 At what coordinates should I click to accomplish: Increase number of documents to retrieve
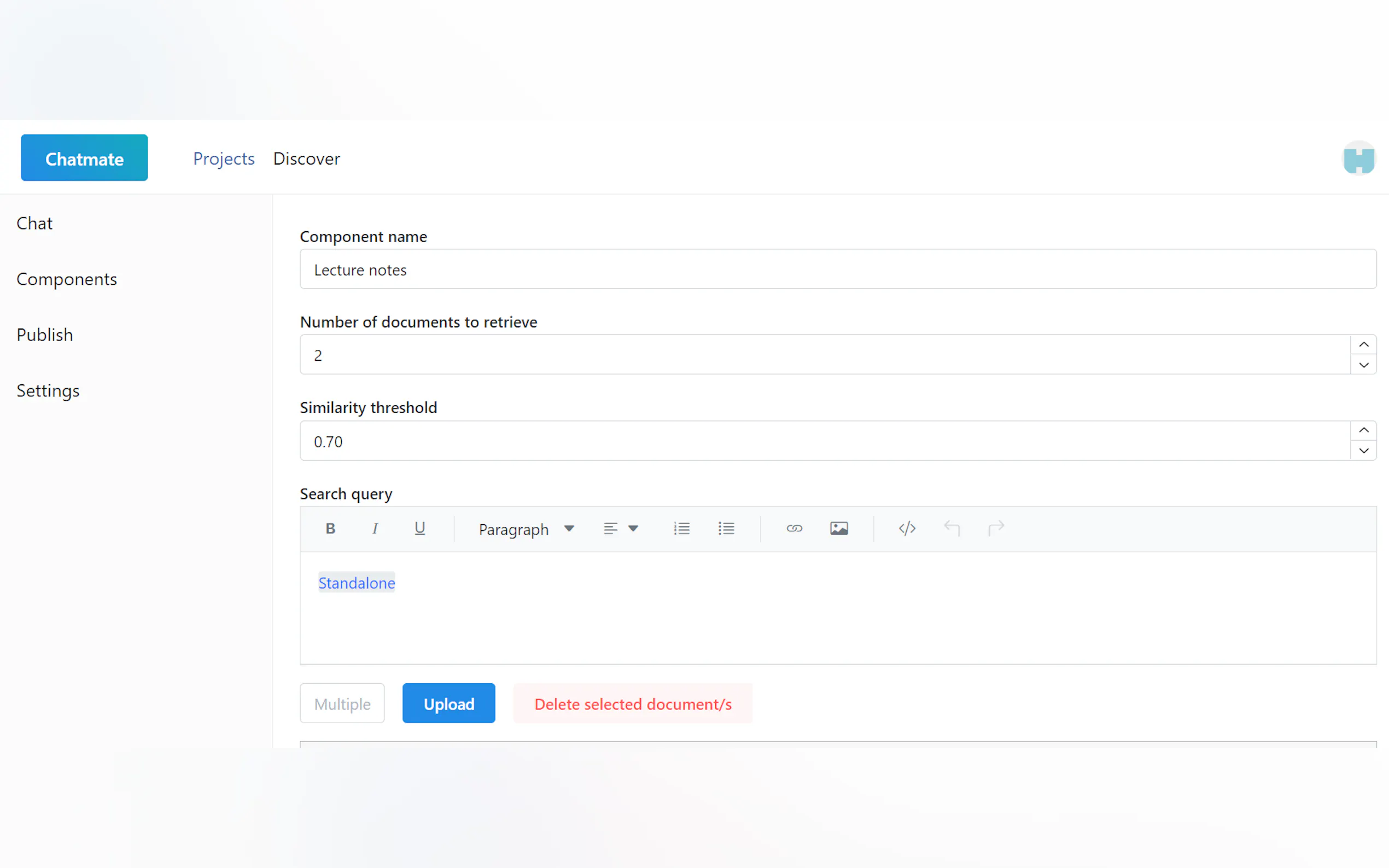[x=1364, y=344]
